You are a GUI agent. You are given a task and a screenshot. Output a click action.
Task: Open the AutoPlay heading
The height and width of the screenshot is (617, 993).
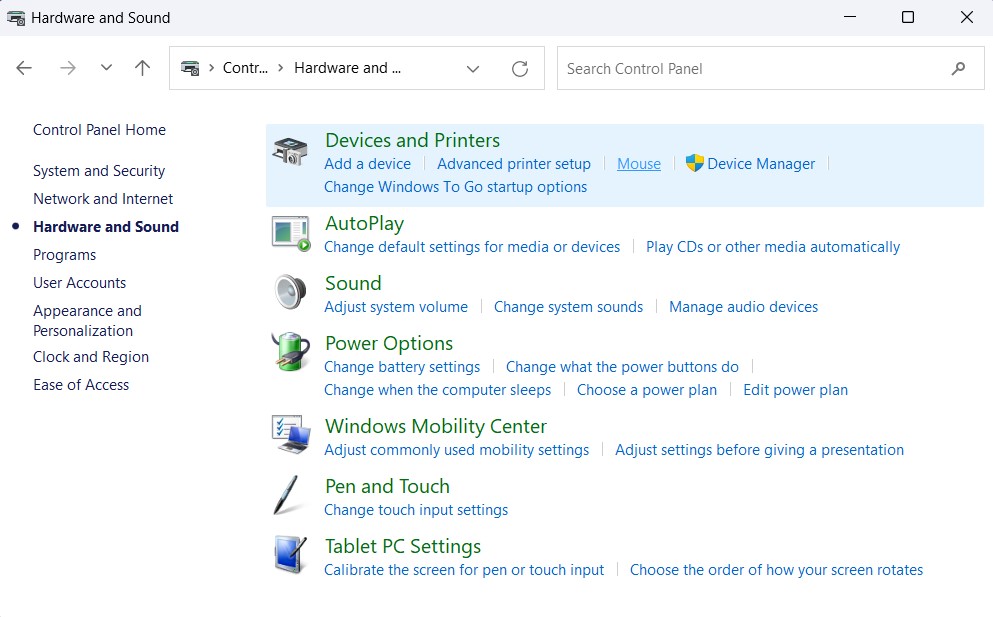pos(364,224)
